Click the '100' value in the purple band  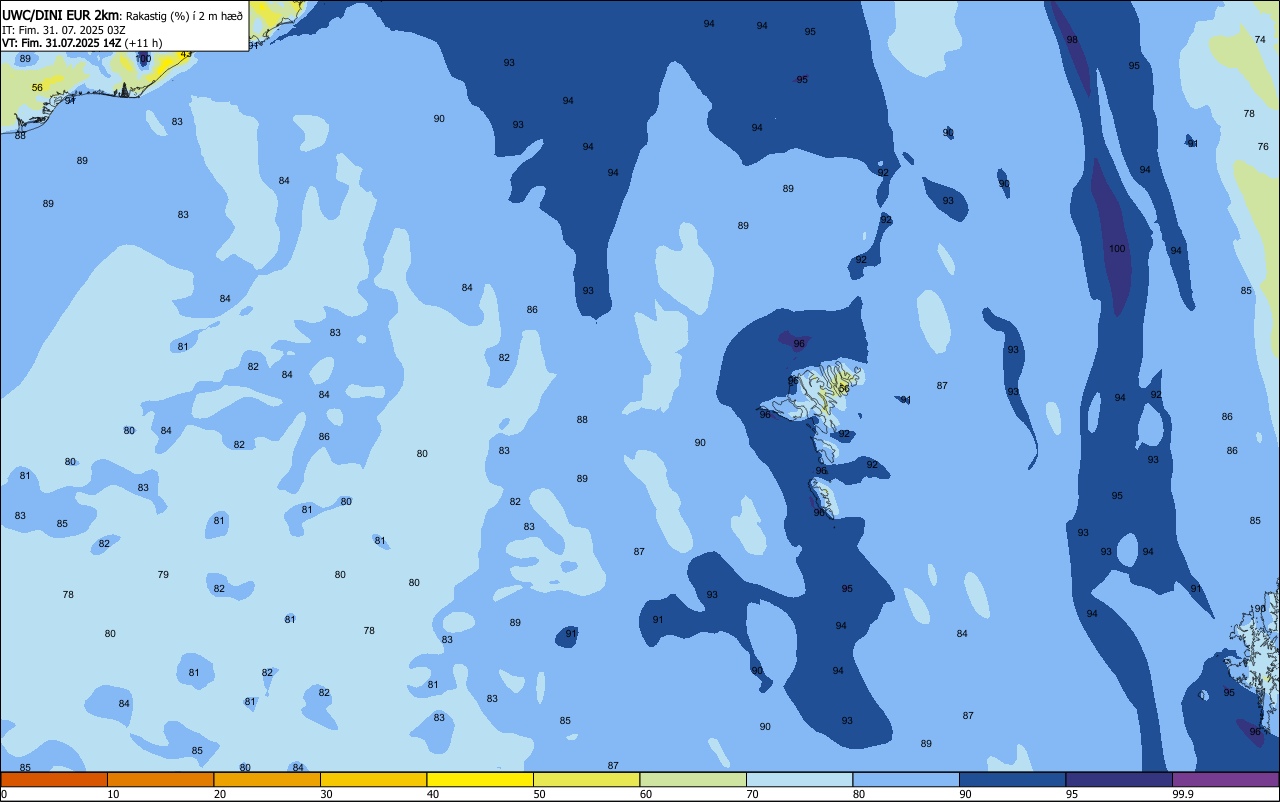click(1117, 249)
